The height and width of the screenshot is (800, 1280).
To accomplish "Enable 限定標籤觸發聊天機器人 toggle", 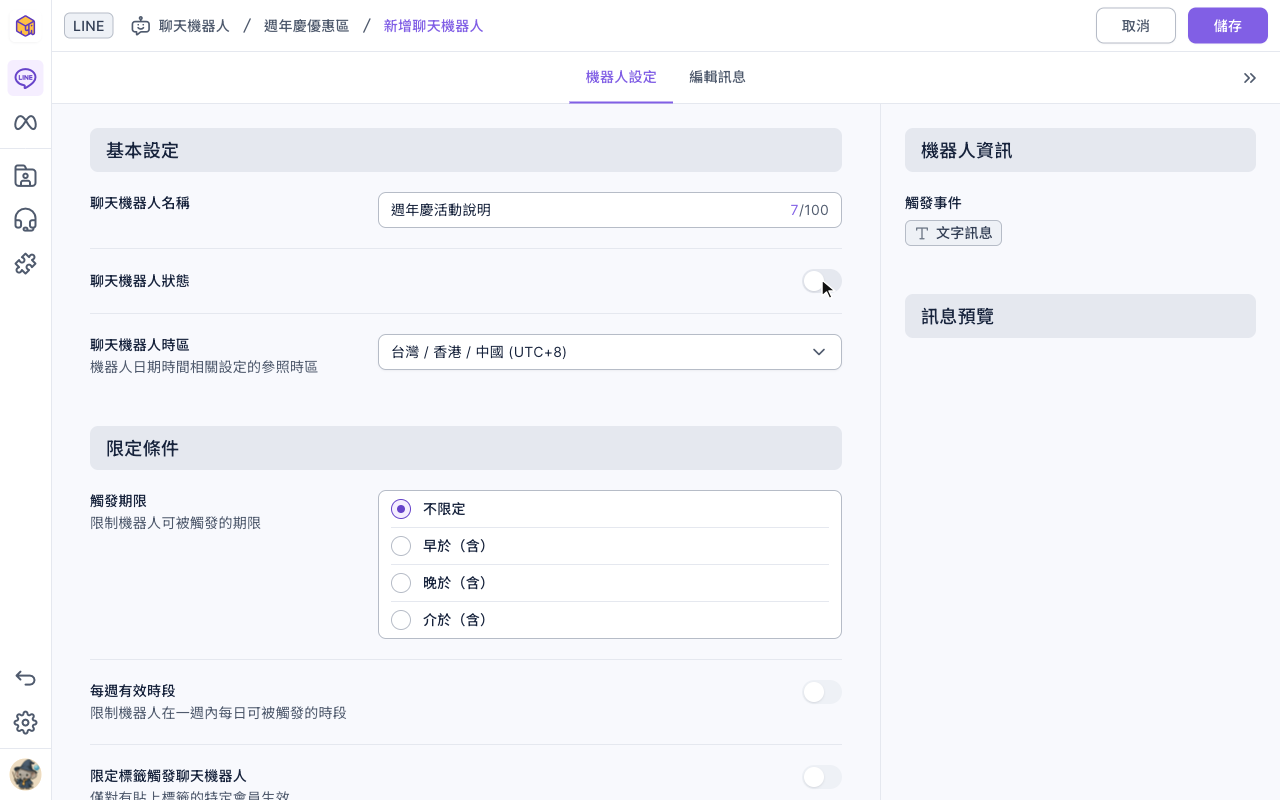I will [822, 777].
